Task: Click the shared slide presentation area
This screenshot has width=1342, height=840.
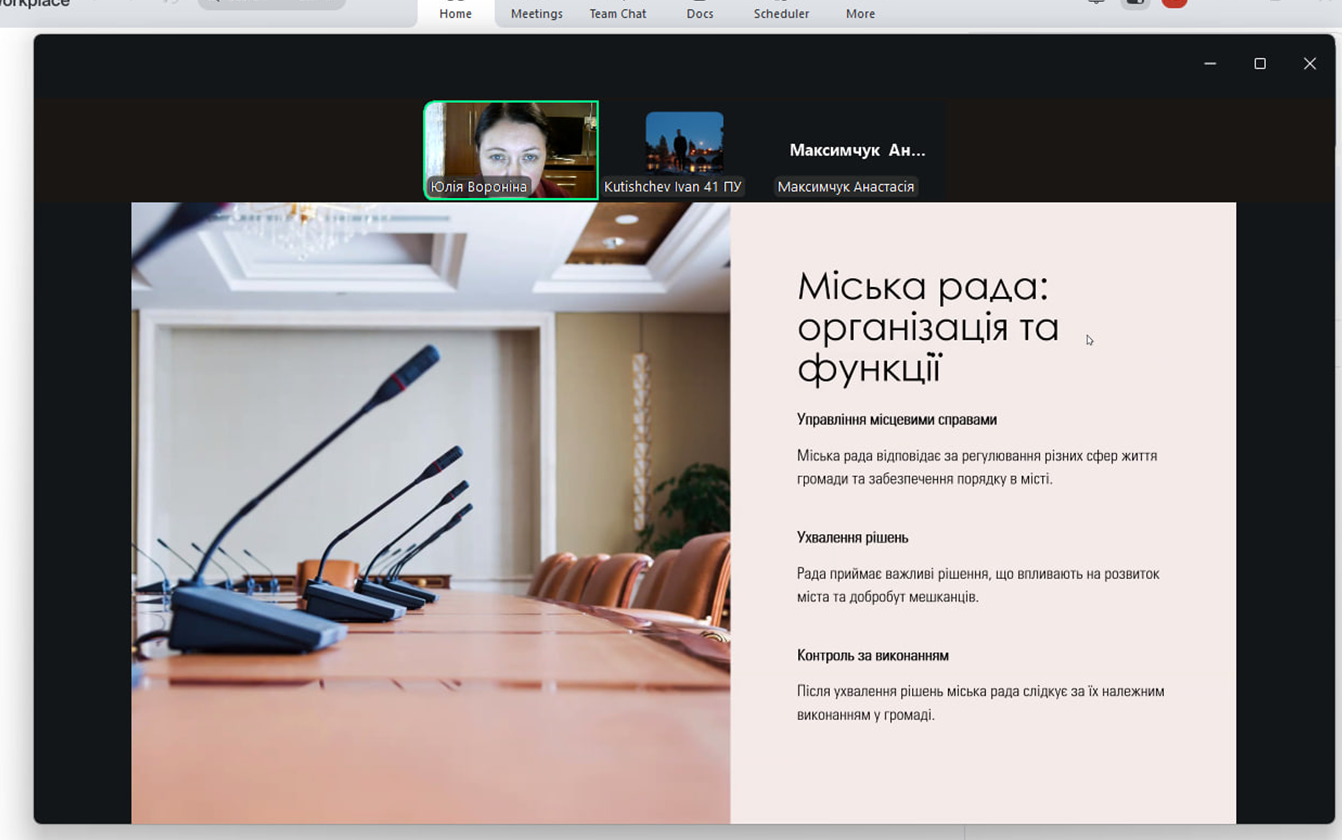Action: pos(683,510)
